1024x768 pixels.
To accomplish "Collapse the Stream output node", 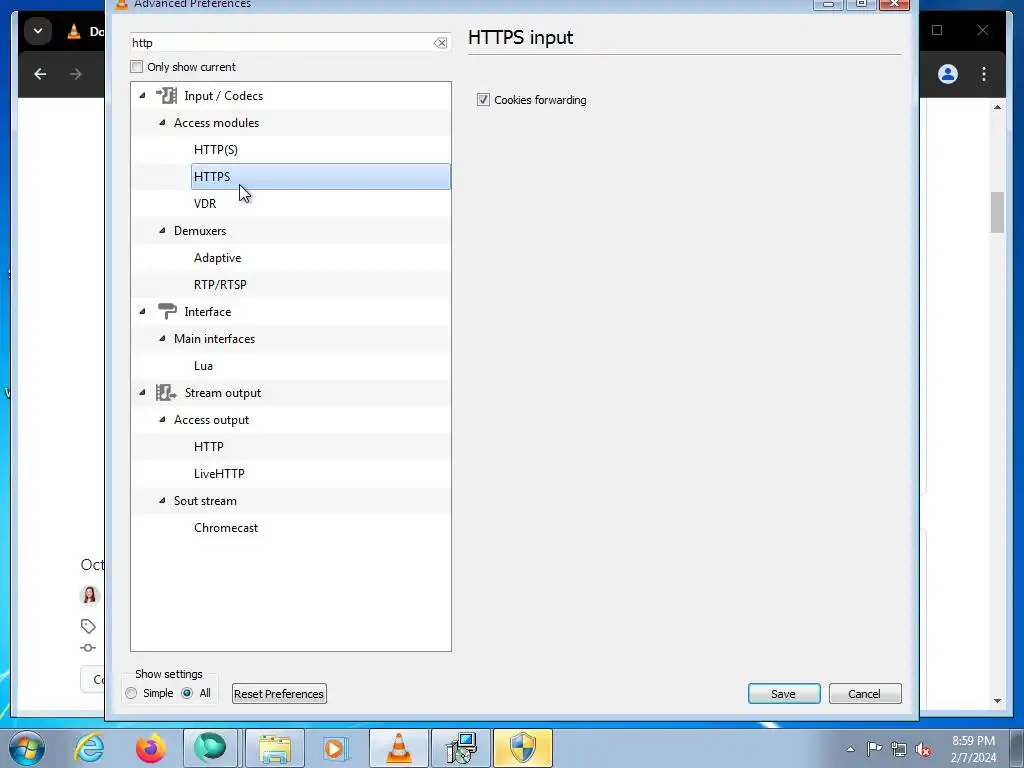I will tap(142, 392).
